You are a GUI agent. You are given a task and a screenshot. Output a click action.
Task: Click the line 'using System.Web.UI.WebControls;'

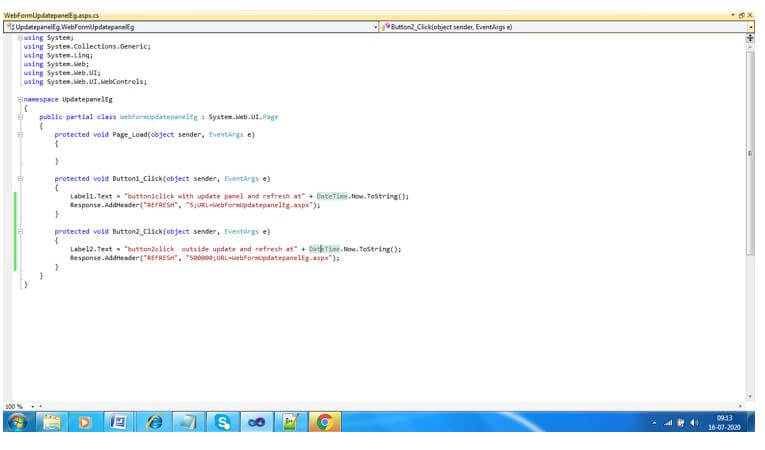tap(85, 82)
